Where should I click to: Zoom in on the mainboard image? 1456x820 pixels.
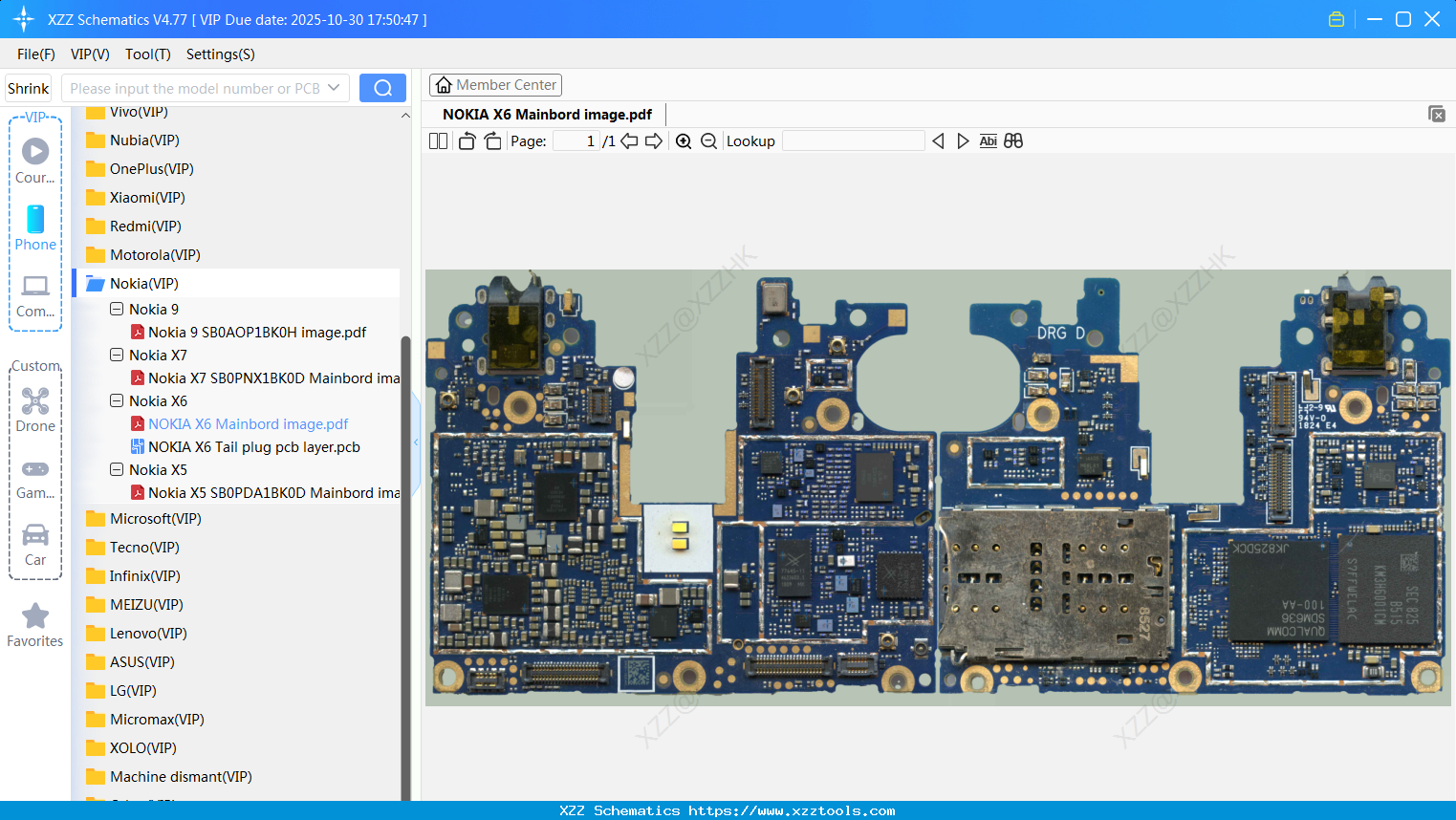click(684, 141)
